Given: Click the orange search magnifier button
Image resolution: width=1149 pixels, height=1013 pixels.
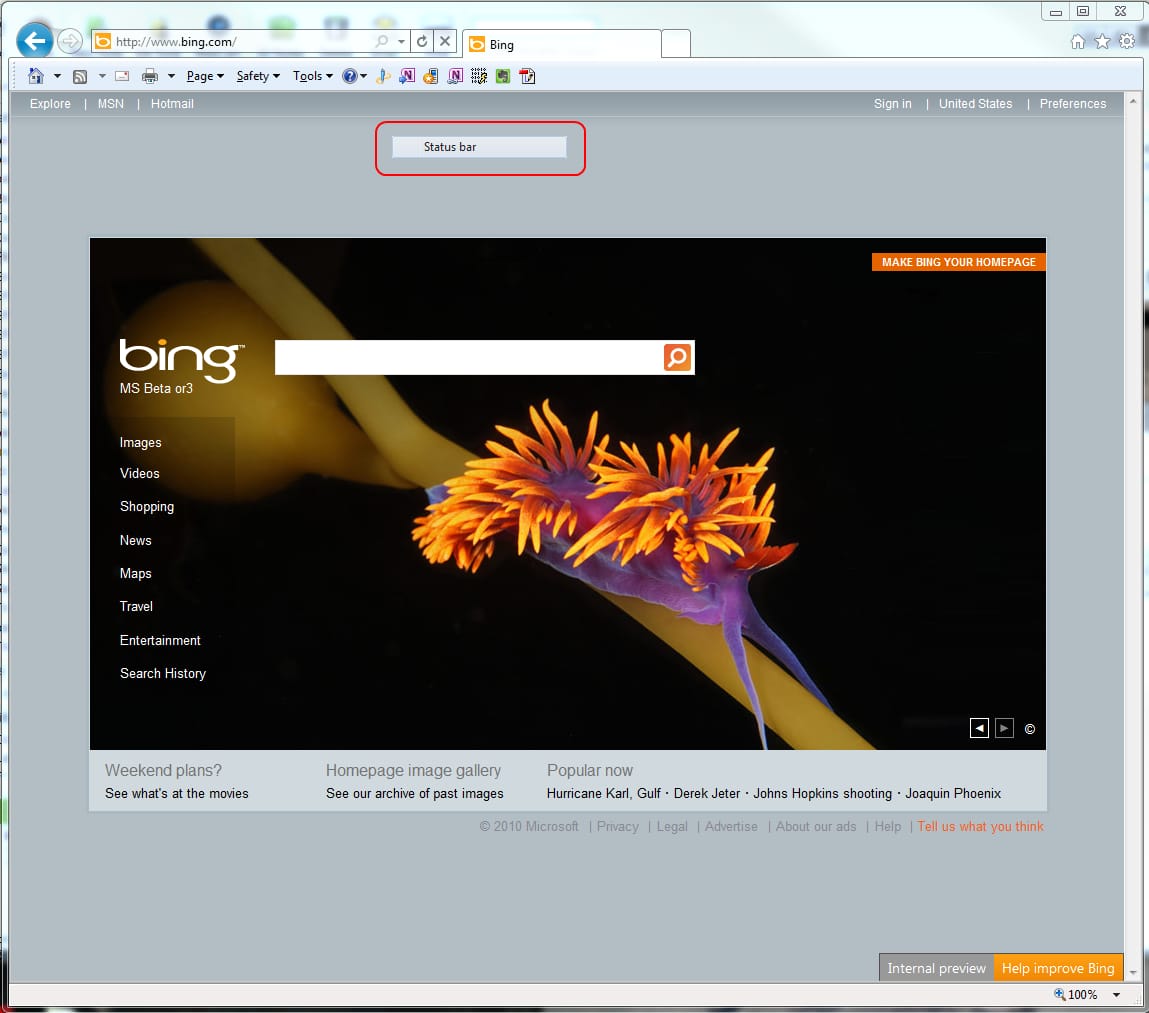Looking at the screenshot, I should pos(677,357).
